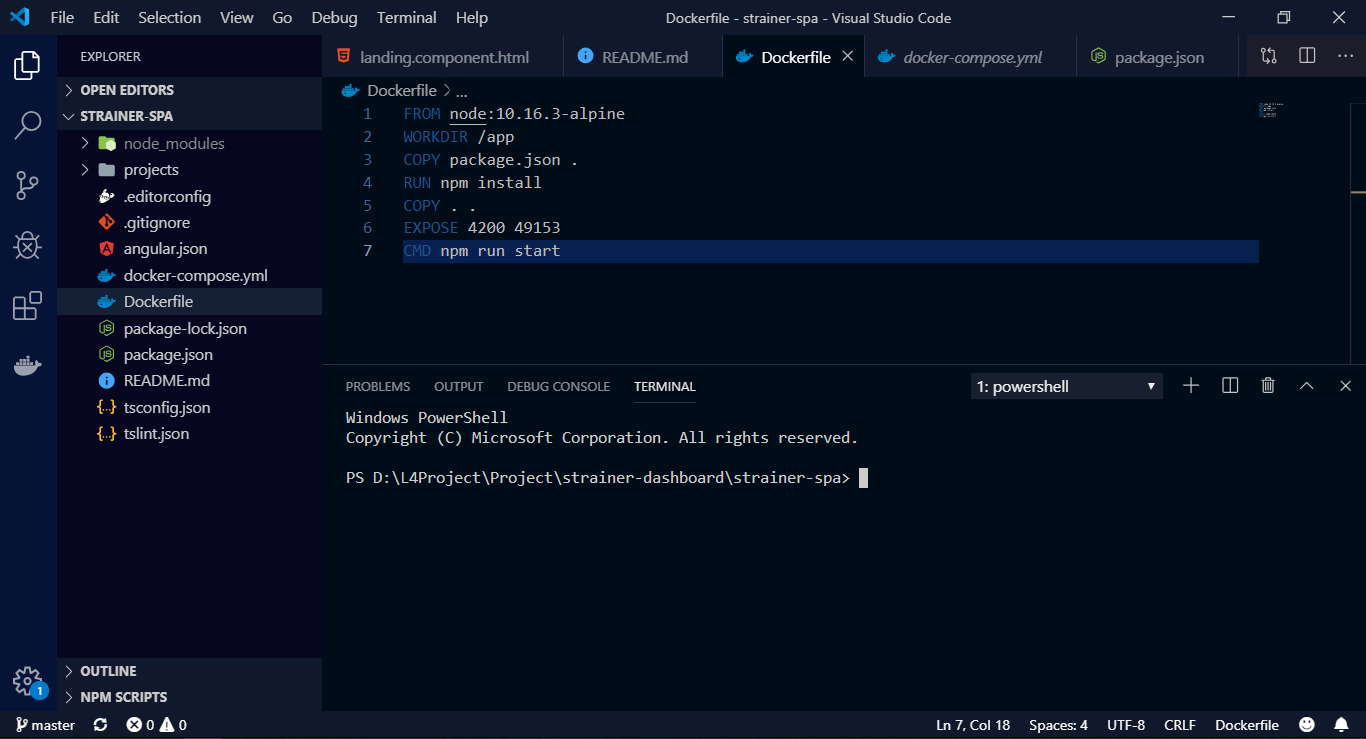Change line endings via CRLF
This screenshot has width=1366, height=739.
coord(1180,725)
